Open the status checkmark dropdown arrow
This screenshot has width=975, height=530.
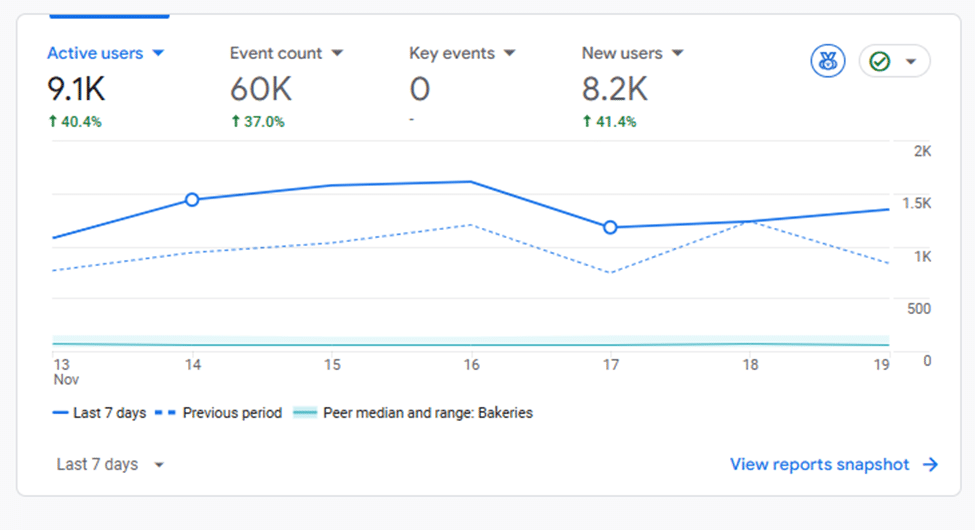[910, 62]
